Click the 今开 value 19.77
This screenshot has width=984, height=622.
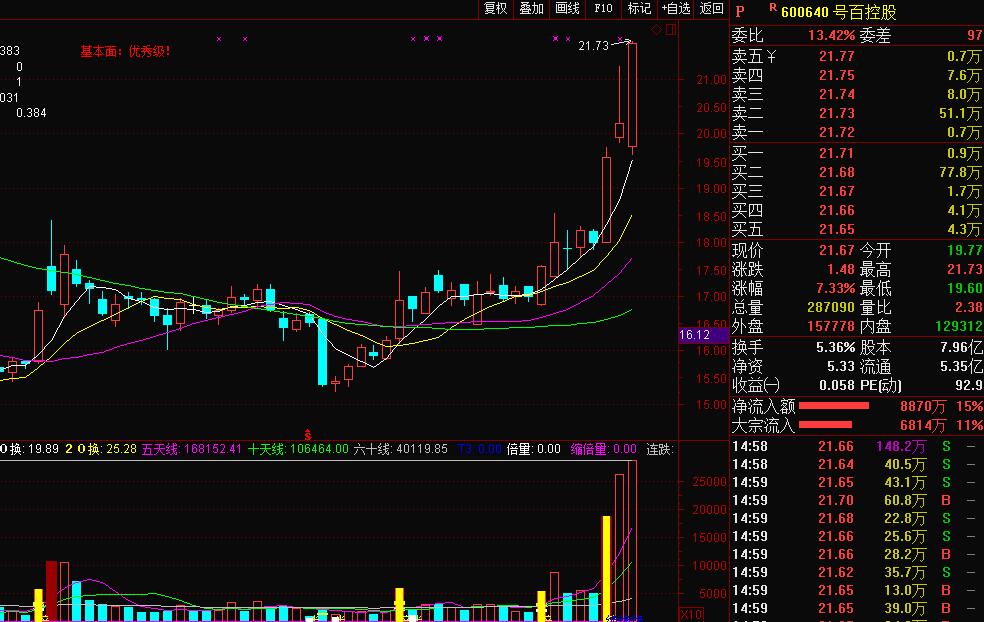point(965,250)
